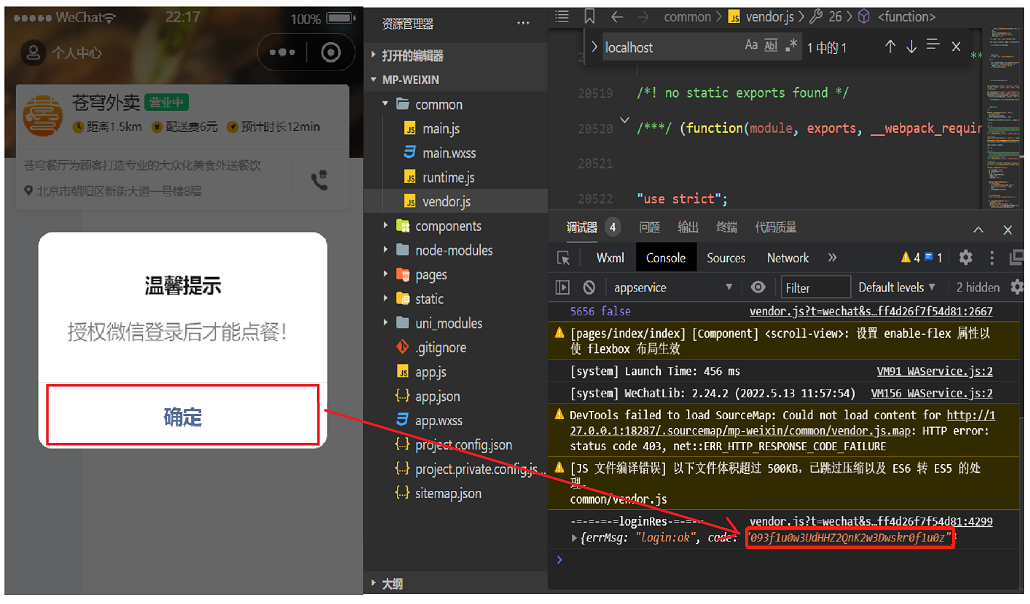Click 确定 button in the dialog
This screenshot has width=1030, height=604.
click(183, 417)
